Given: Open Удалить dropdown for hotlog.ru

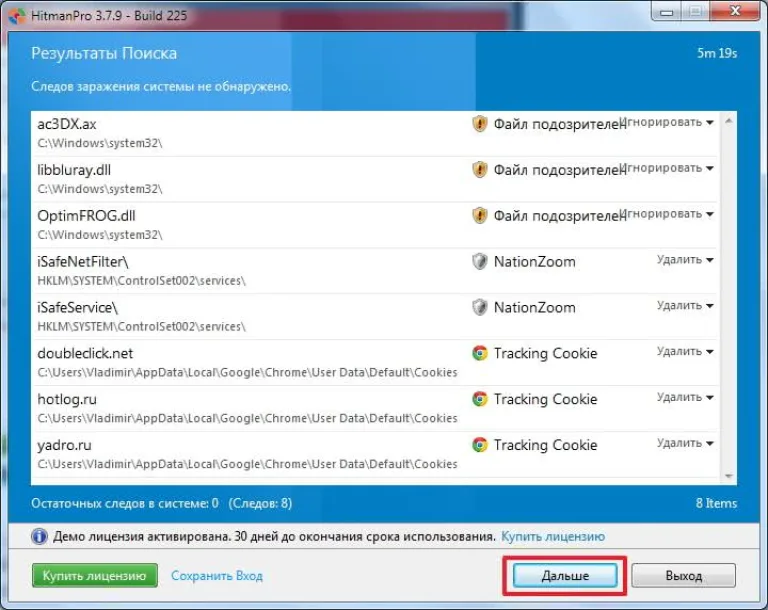Looking at the screenshot, I should tap(685, 397).
